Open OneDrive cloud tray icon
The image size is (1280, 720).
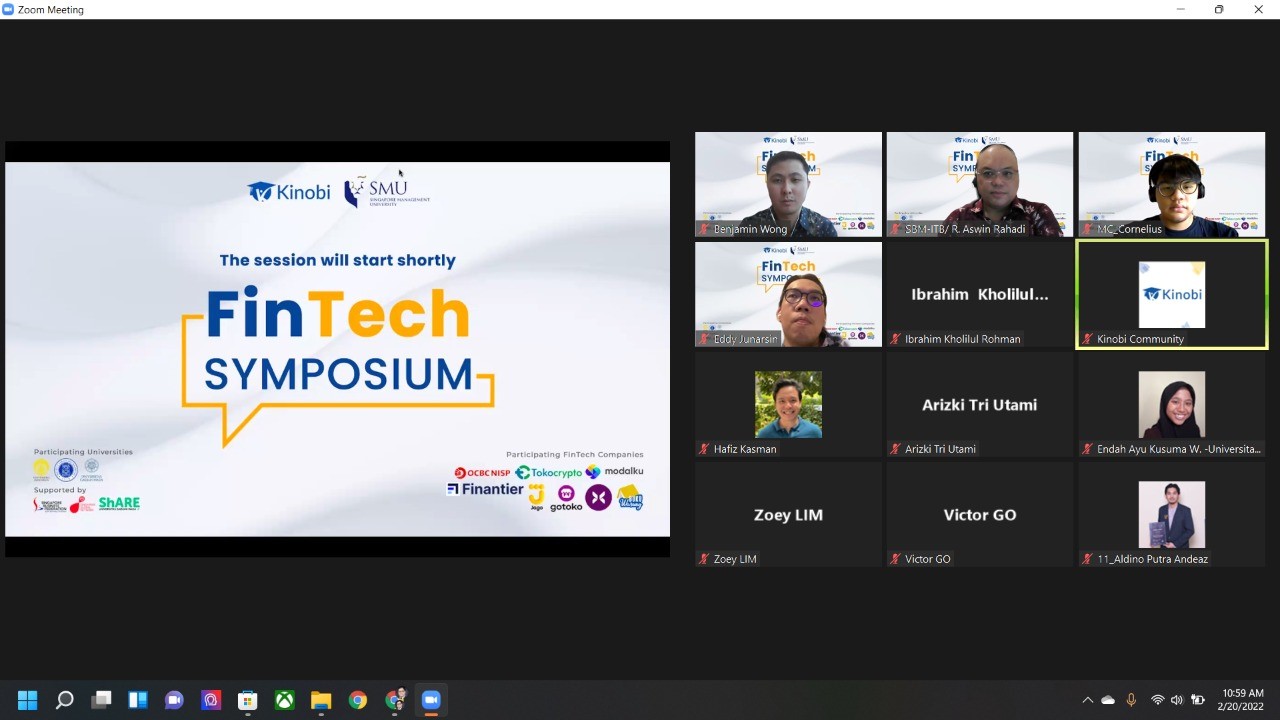coord(1108,700)
